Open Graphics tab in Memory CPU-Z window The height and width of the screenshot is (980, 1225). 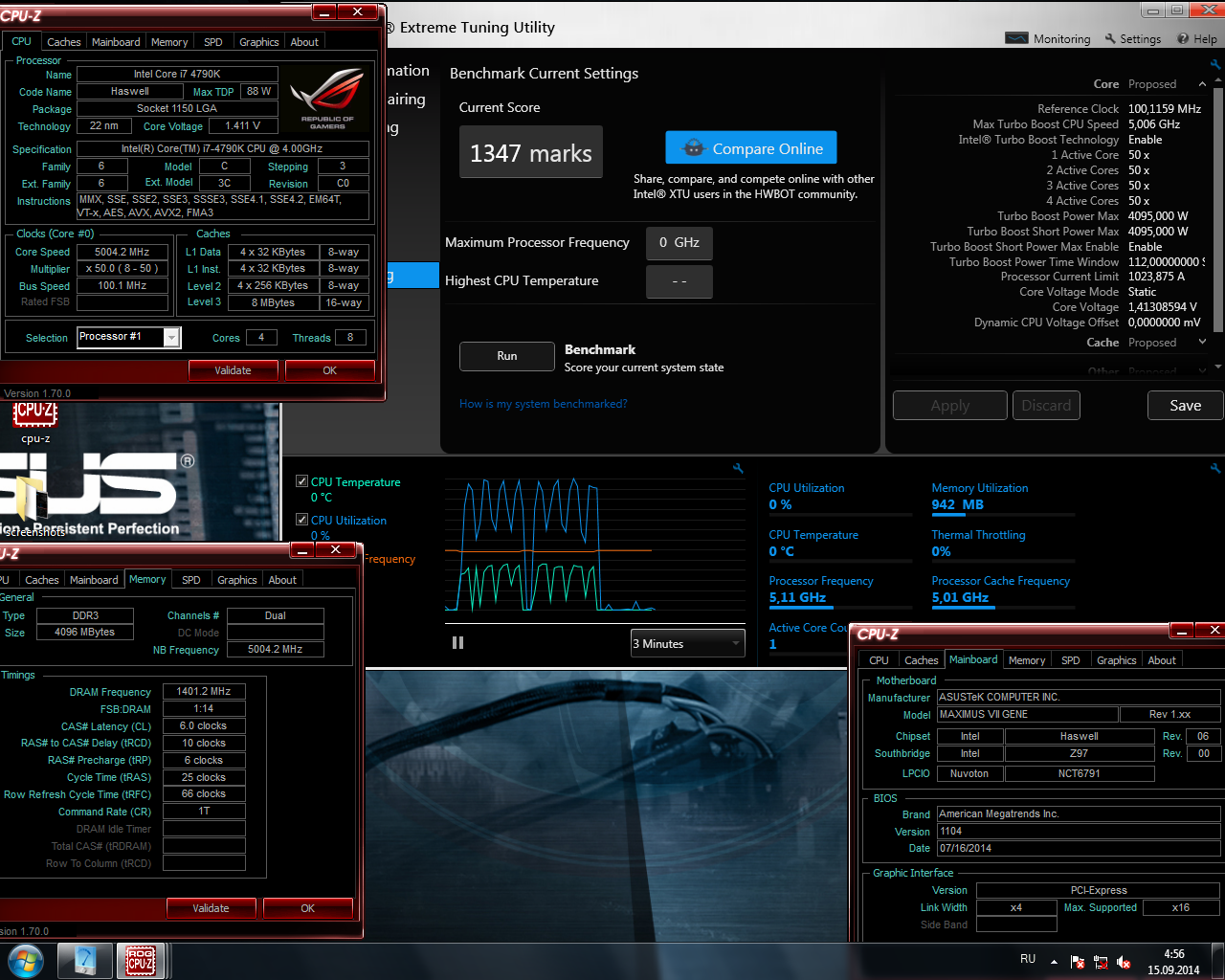237,580
